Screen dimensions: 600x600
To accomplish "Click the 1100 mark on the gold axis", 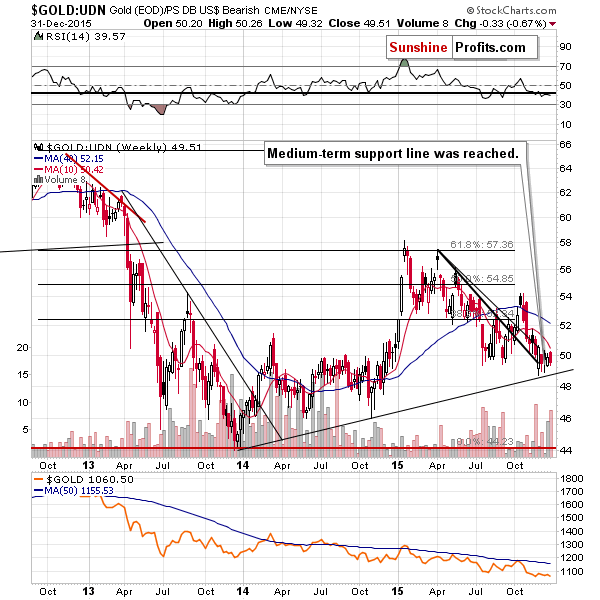I will pos(571,571).
